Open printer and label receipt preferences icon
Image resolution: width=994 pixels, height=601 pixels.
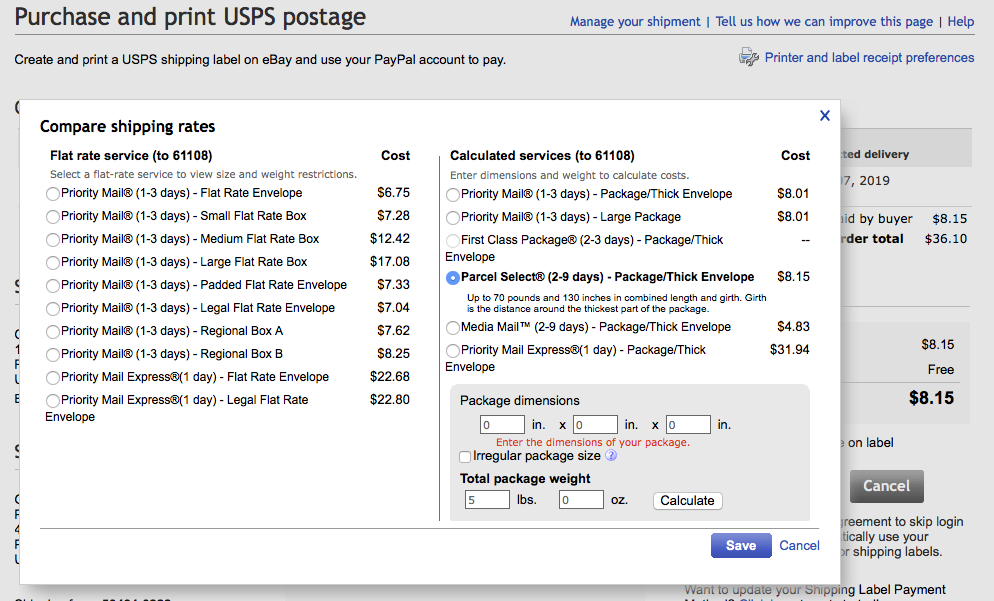tap(749, 58)
